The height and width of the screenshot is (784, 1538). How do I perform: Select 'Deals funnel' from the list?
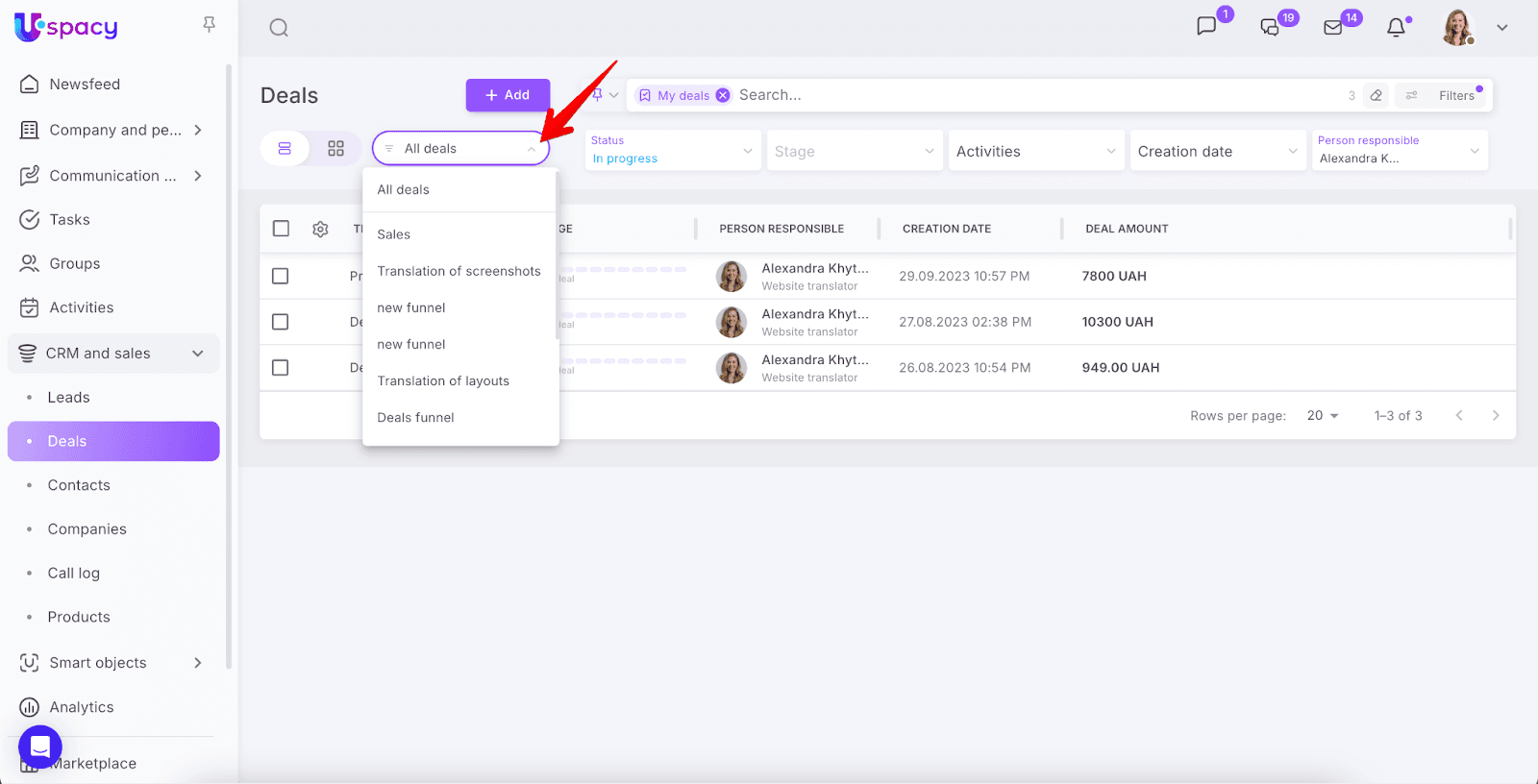[415, 417]
